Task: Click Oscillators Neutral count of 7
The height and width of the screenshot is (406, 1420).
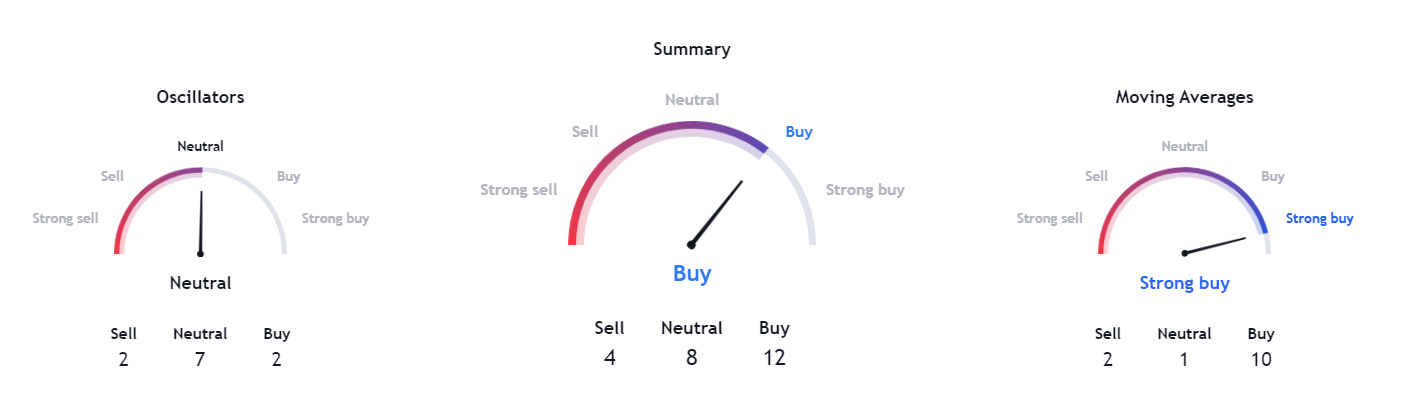Action: (200, 359)
